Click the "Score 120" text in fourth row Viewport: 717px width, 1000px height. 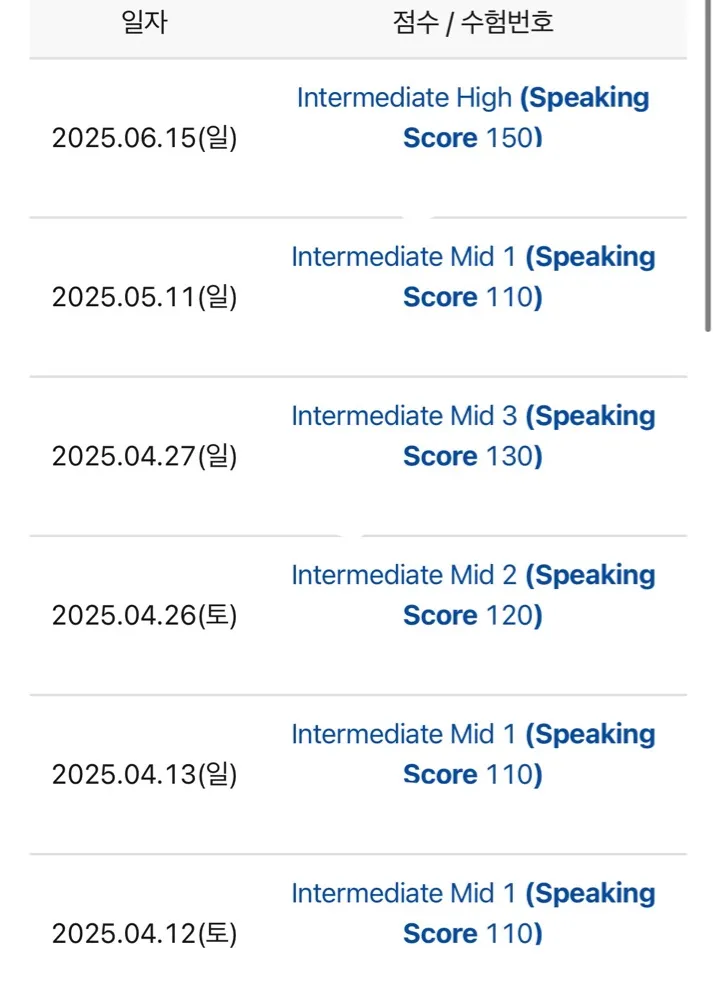472,615
